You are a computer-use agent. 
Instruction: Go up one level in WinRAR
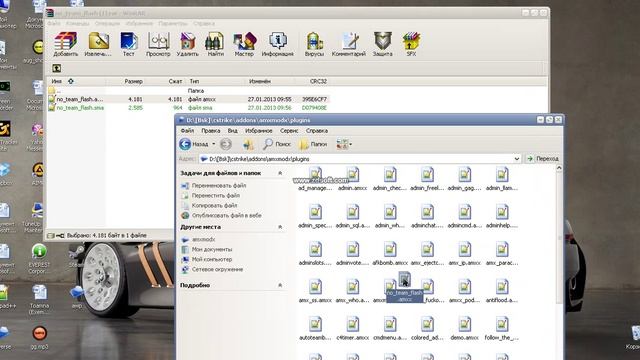(x=56, y=68)
